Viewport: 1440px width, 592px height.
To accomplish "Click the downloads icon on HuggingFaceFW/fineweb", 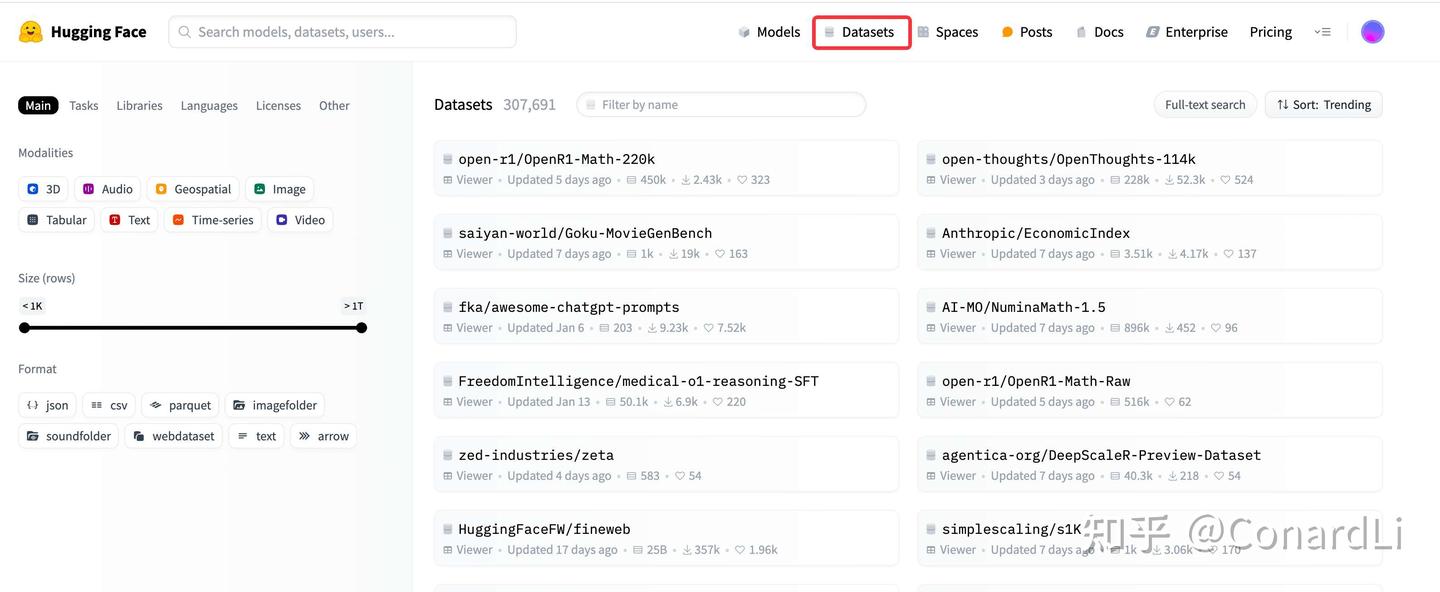I will (678, 550).
